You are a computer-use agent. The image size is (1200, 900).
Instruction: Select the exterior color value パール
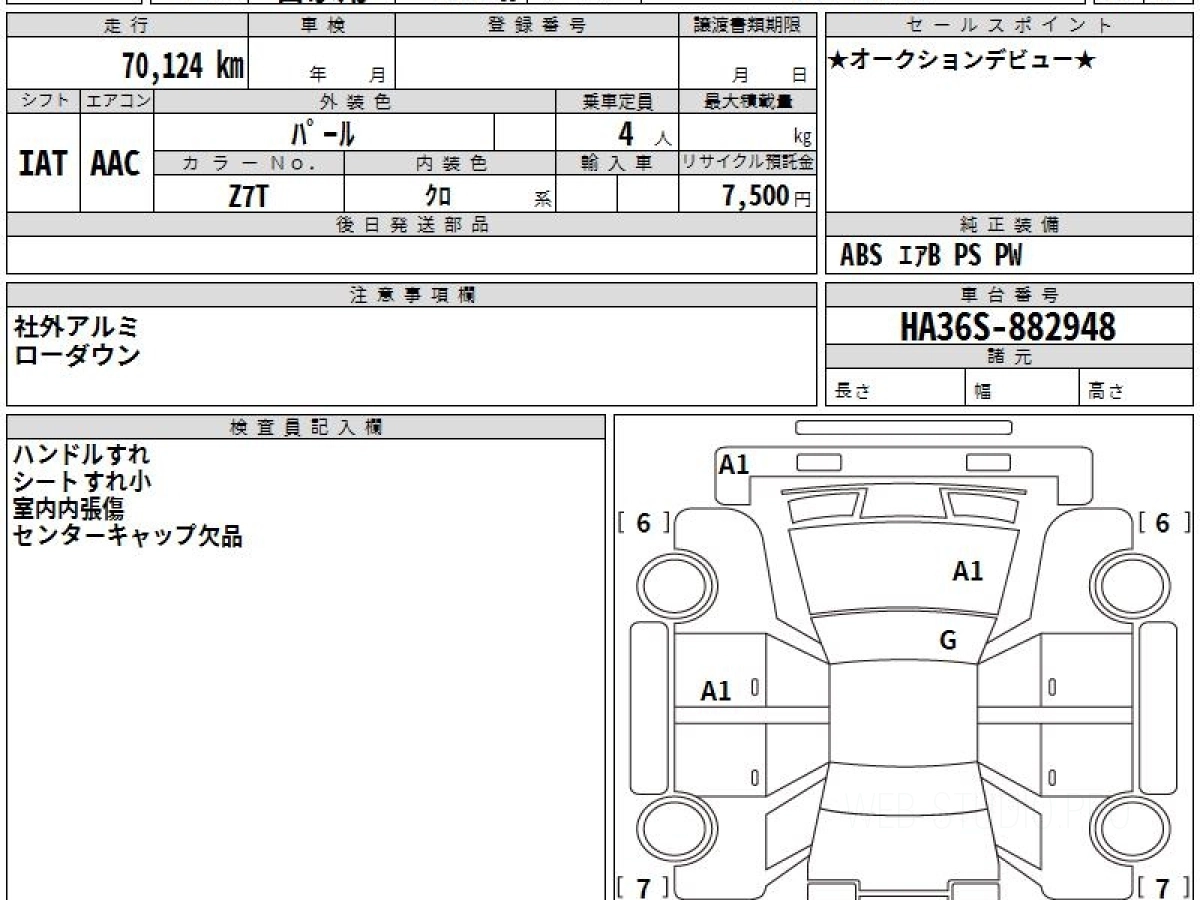[x=323, y=132]
